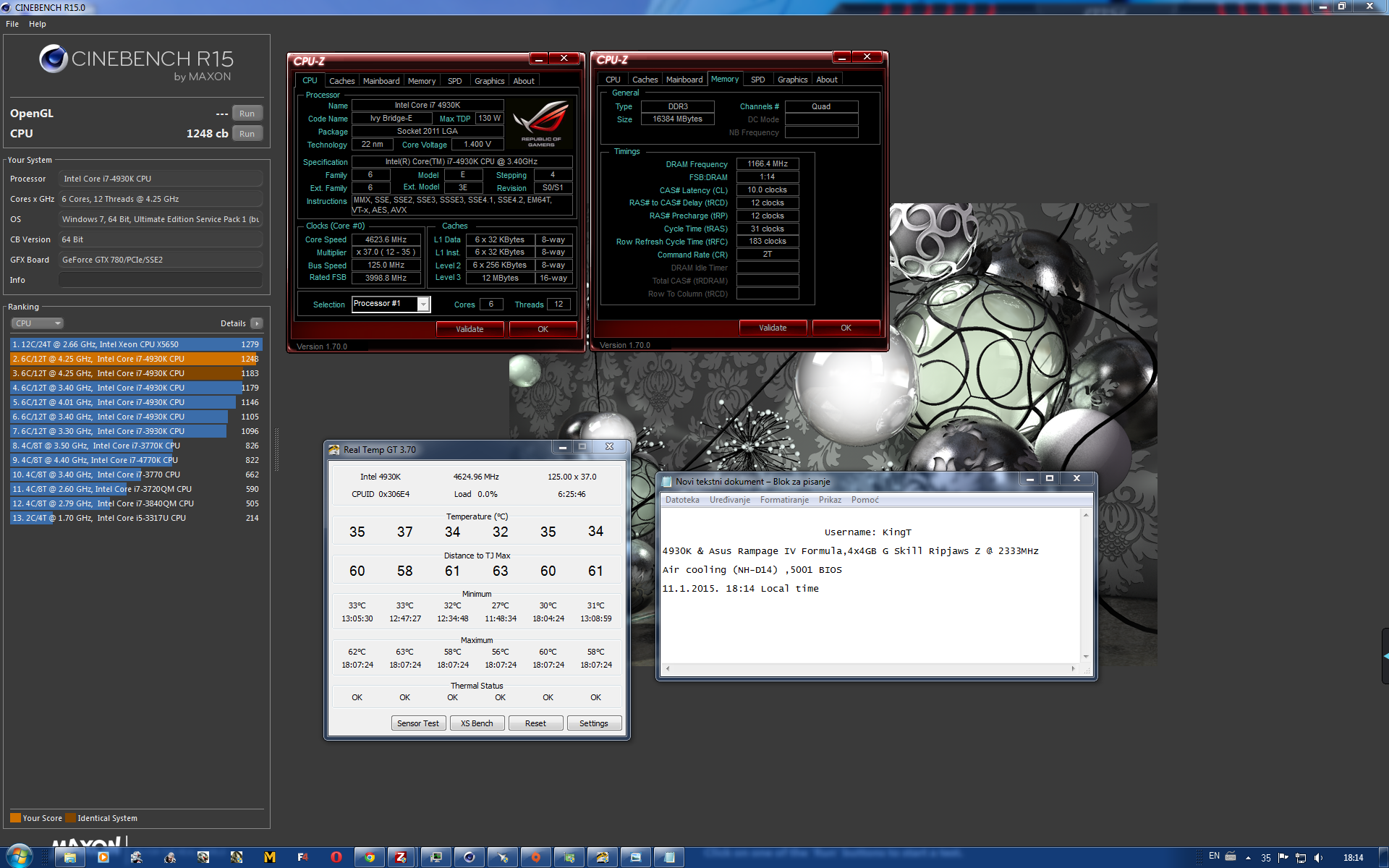Screen dimensions: 1389x868
Task: Open Memory tab in left CPU-Z window
Action: coord(422,81)
